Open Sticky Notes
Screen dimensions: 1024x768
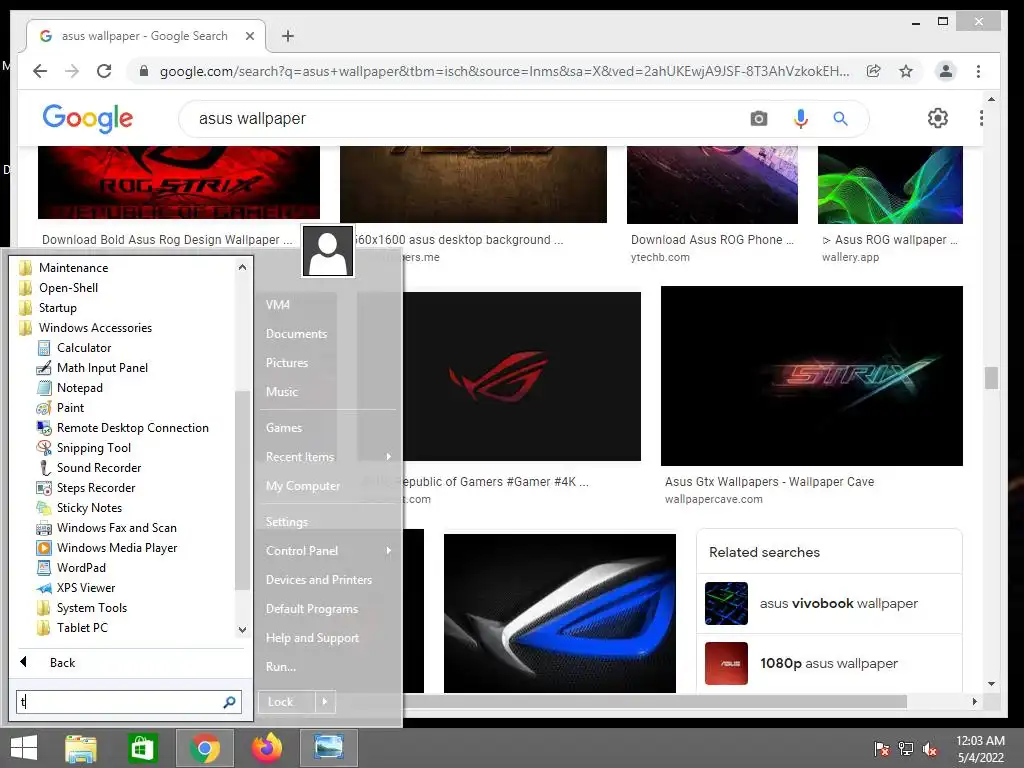coord(89,508)
